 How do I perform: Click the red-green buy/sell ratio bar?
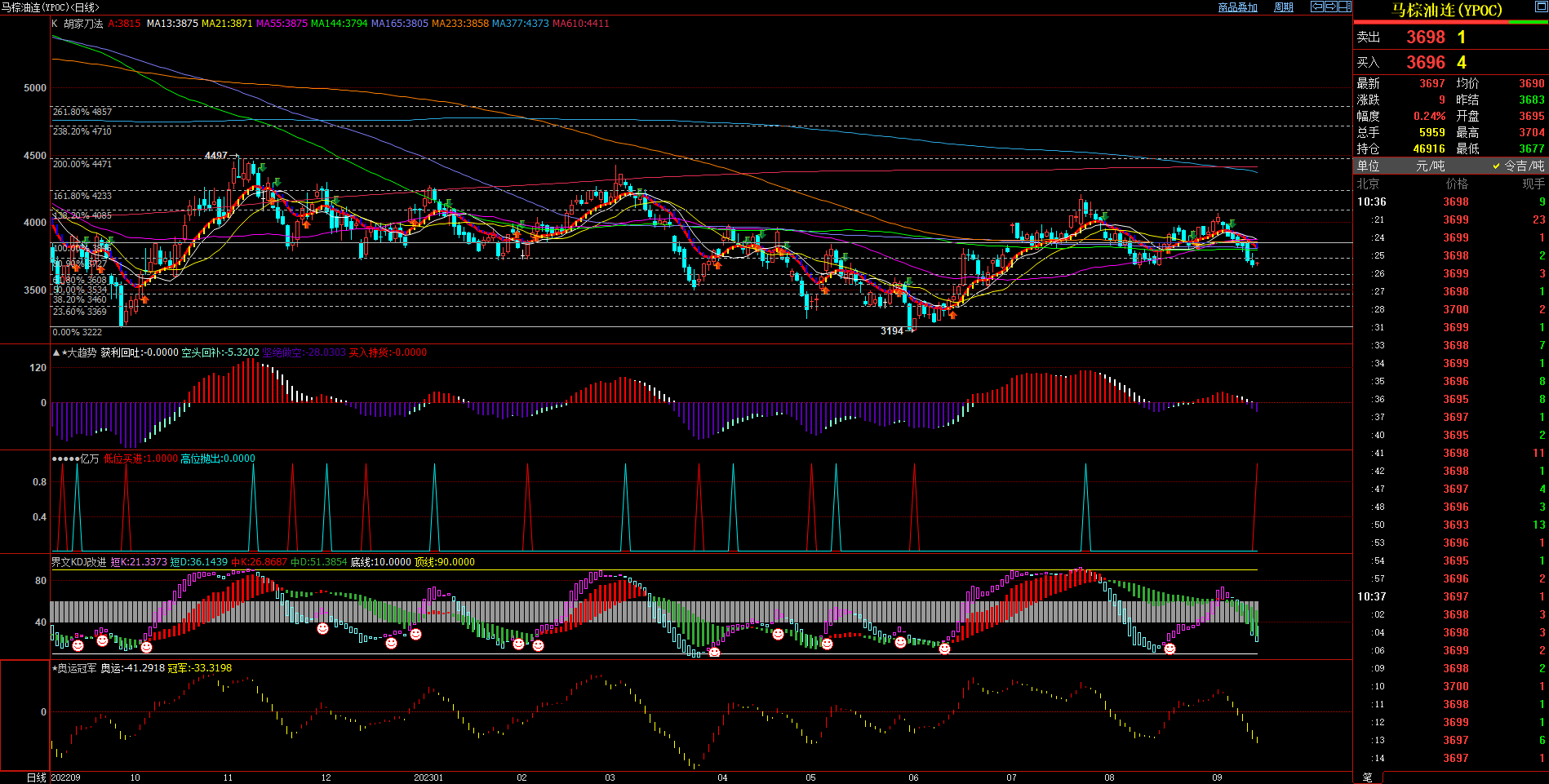pos(1450,22)
